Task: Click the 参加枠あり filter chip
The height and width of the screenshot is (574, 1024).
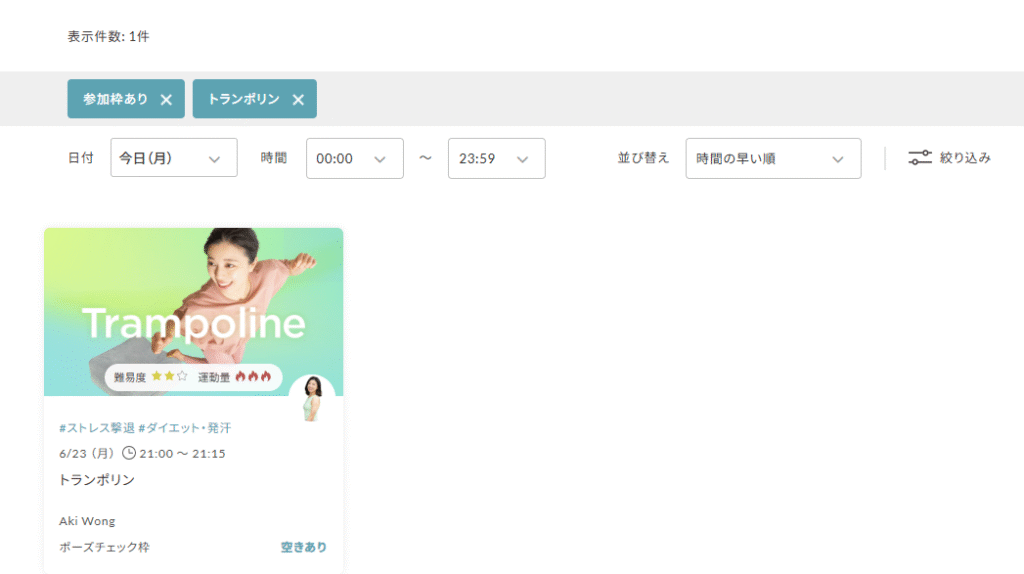Action: coord(116,99)
